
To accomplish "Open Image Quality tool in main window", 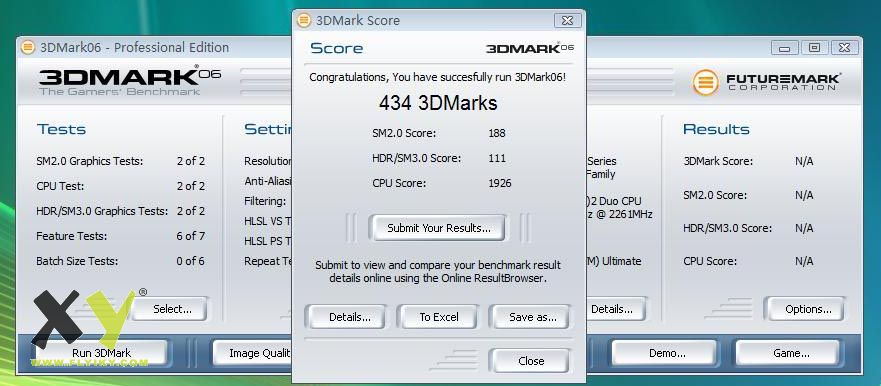I will point(253,353).
